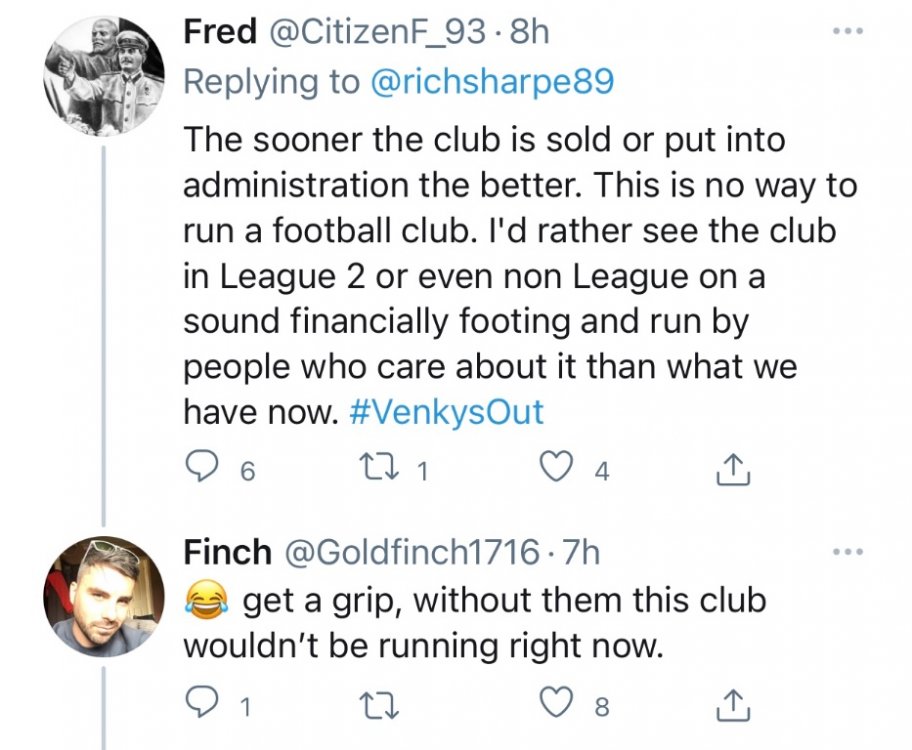This screenshot has width=912, height=750.
Task: Open the @richsharpe89 mention link
Action: 492,80
